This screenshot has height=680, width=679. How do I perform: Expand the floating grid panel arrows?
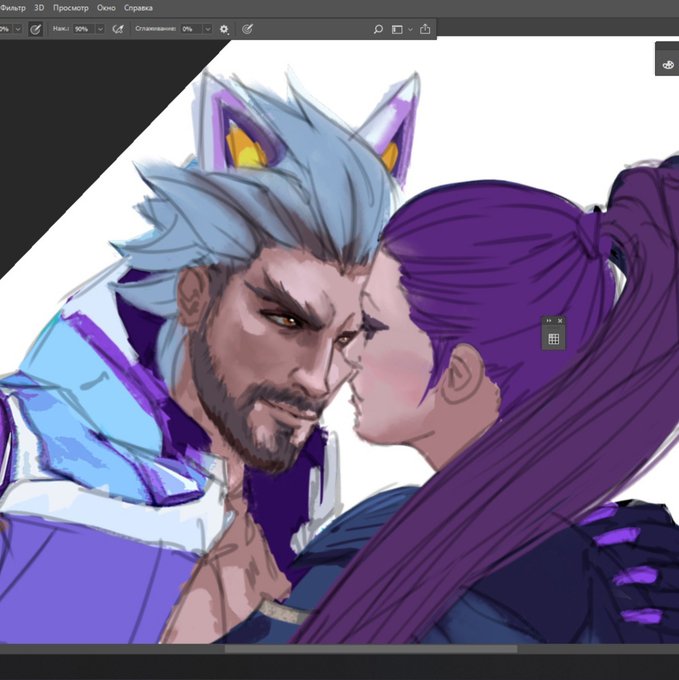pos(549,320)
